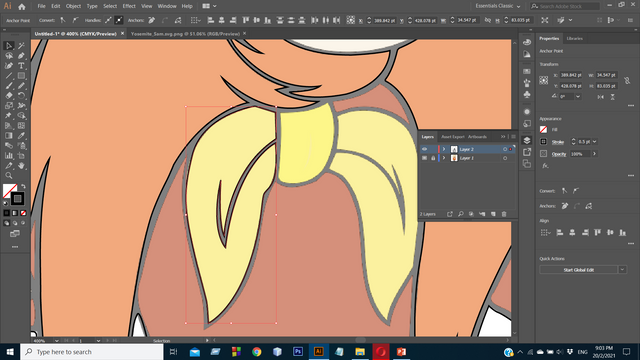Select the Hand tool
640x360 pixels.
coord(21,166)
